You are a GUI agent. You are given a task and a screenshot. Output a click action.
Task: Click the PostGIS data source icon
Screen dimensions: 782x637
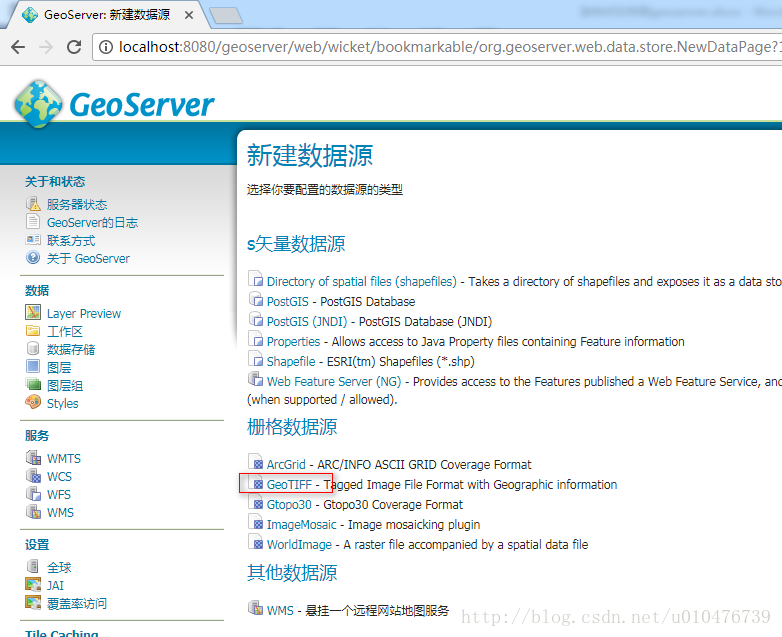tap(255, 299)
